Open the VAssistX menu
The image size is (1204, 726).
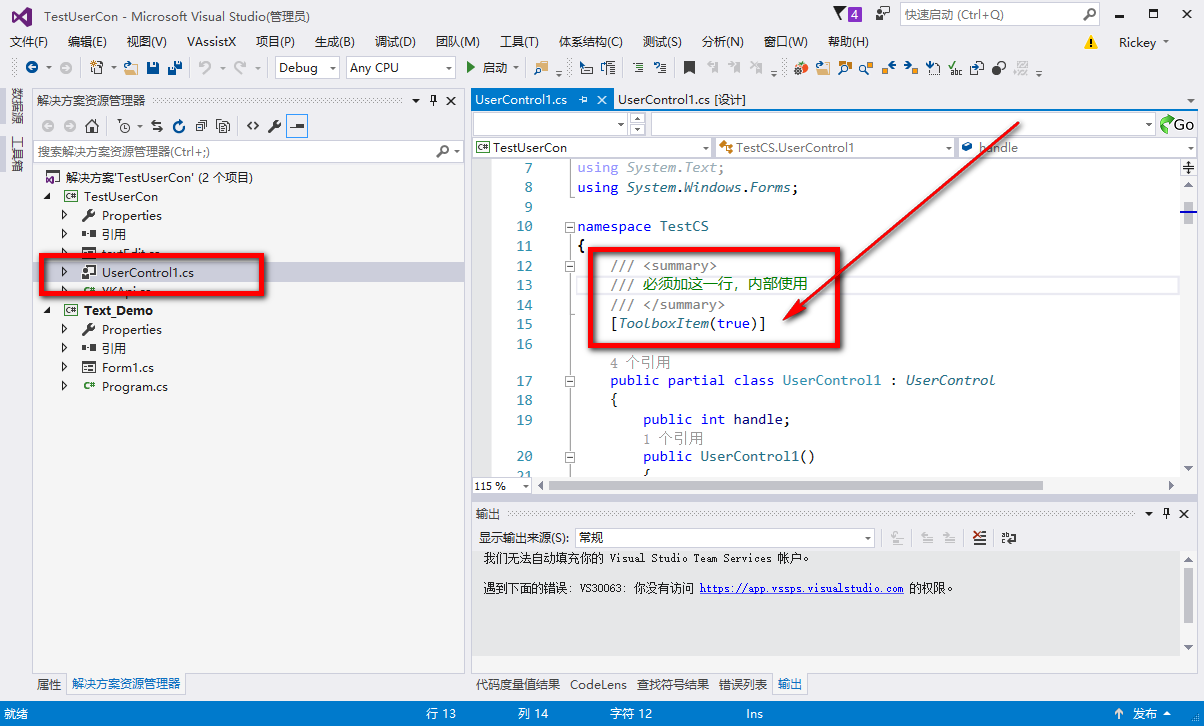(211, 42)
